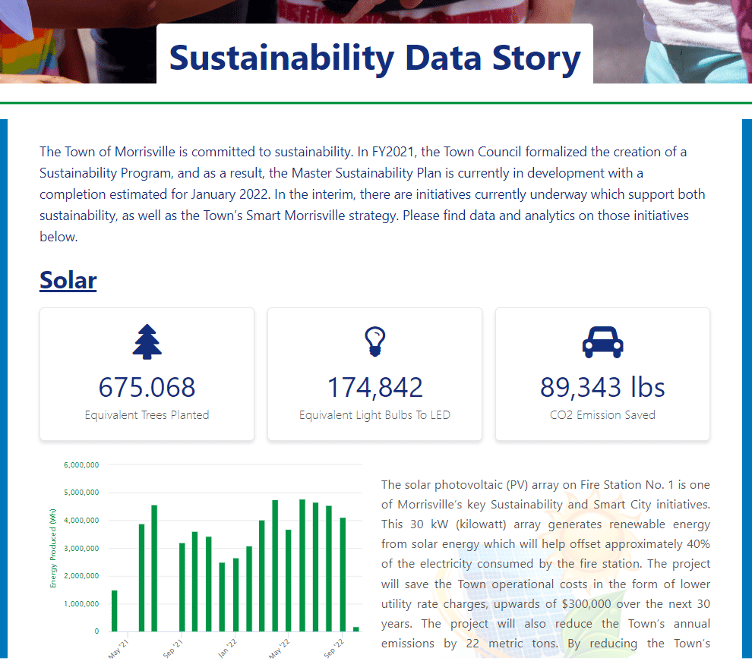Open the Solar section heading link
755x660 pixels.
[68, 279]
